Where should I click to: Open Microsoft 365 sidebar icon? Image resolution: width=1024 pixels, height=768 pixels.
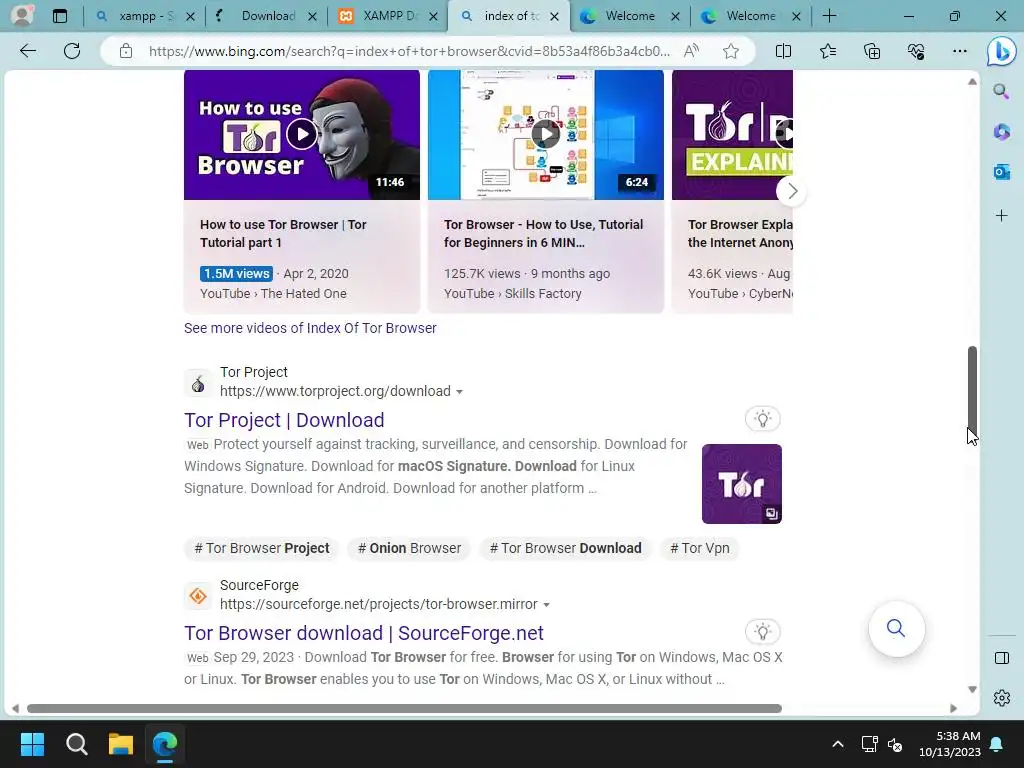point(1001,132)
